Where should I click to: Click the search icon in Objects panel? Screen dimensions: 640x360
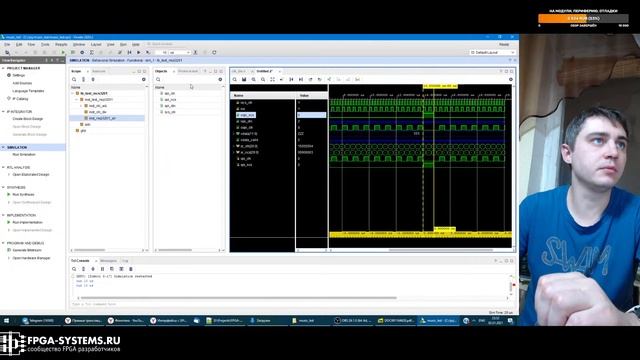tap(158, 79)
